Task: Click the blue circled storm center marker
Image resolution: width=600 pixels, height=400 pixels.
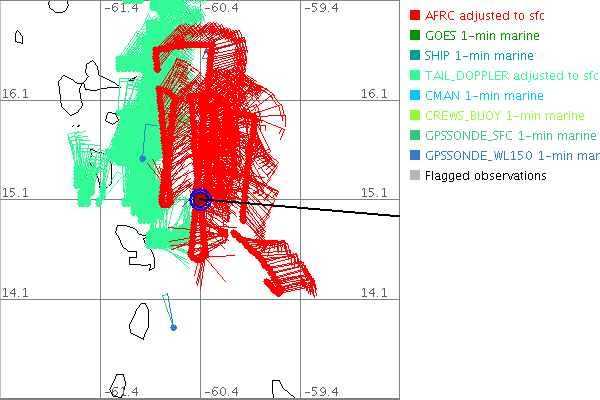Action: pos(200,199)
